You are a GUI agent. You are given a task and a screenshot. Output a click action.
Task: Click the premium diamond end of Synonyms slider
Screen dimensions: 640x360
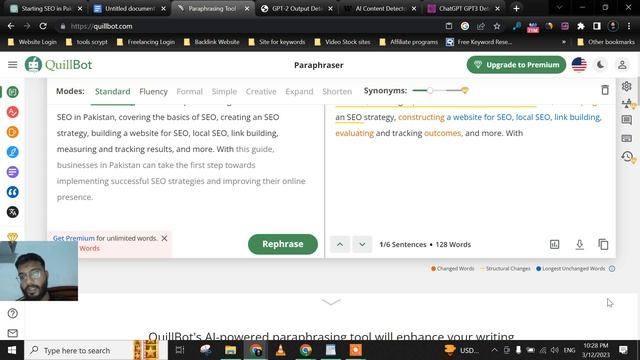click(x=464, y=91)
